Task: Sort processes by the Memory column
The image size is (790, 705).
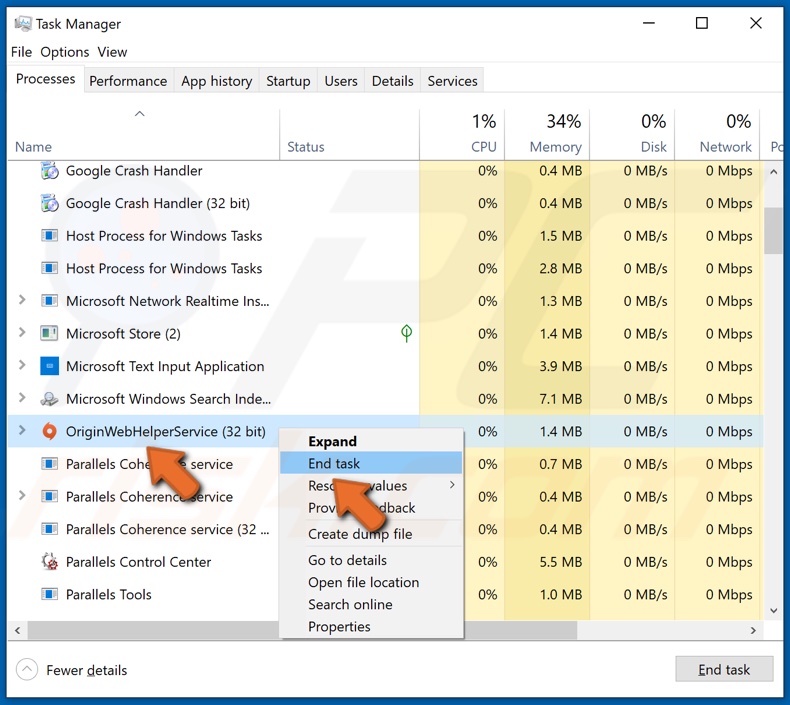Action: pos(547,135)
